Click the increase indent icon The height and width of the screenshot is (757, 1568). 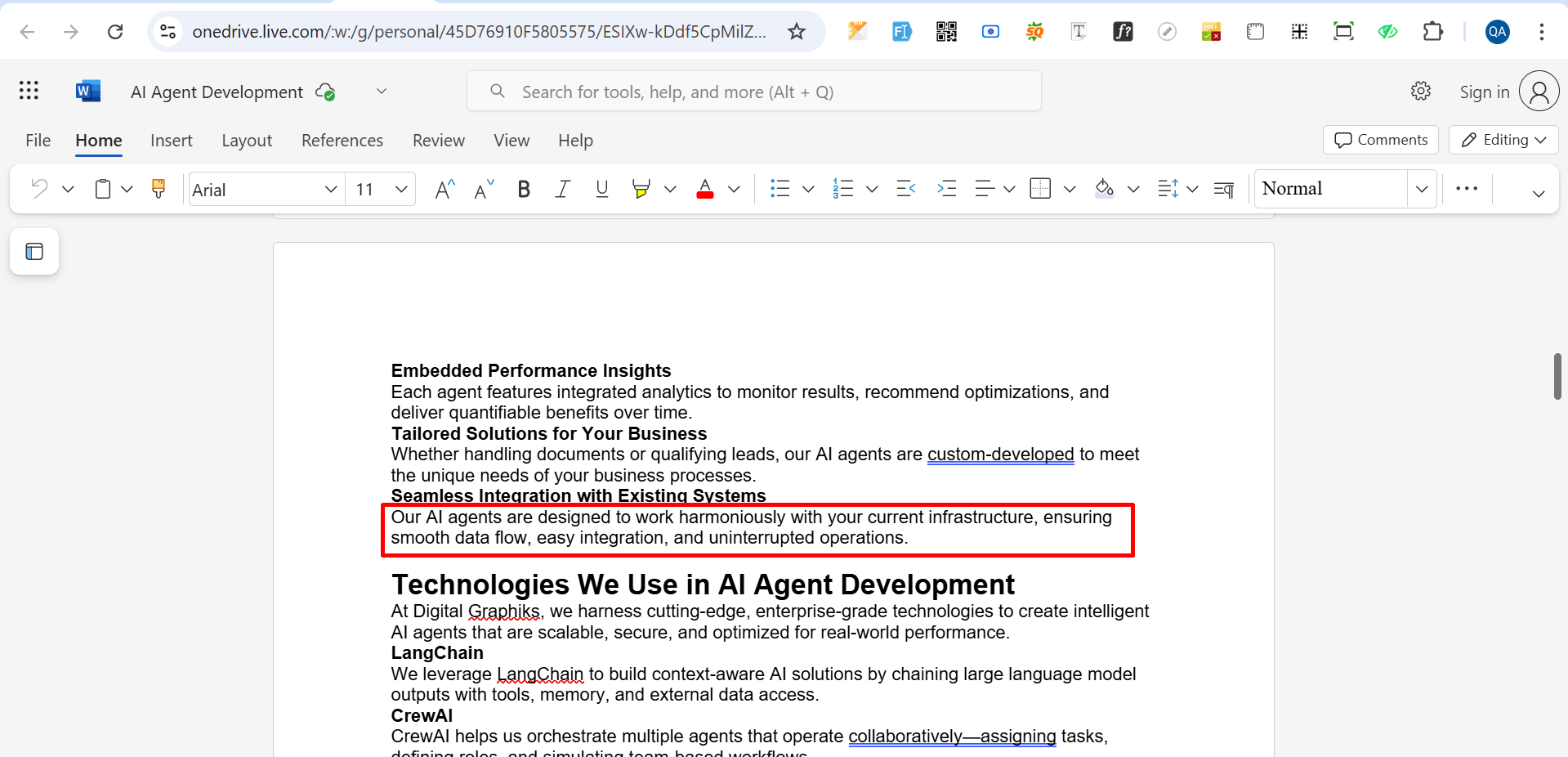(x=946, y=189)
